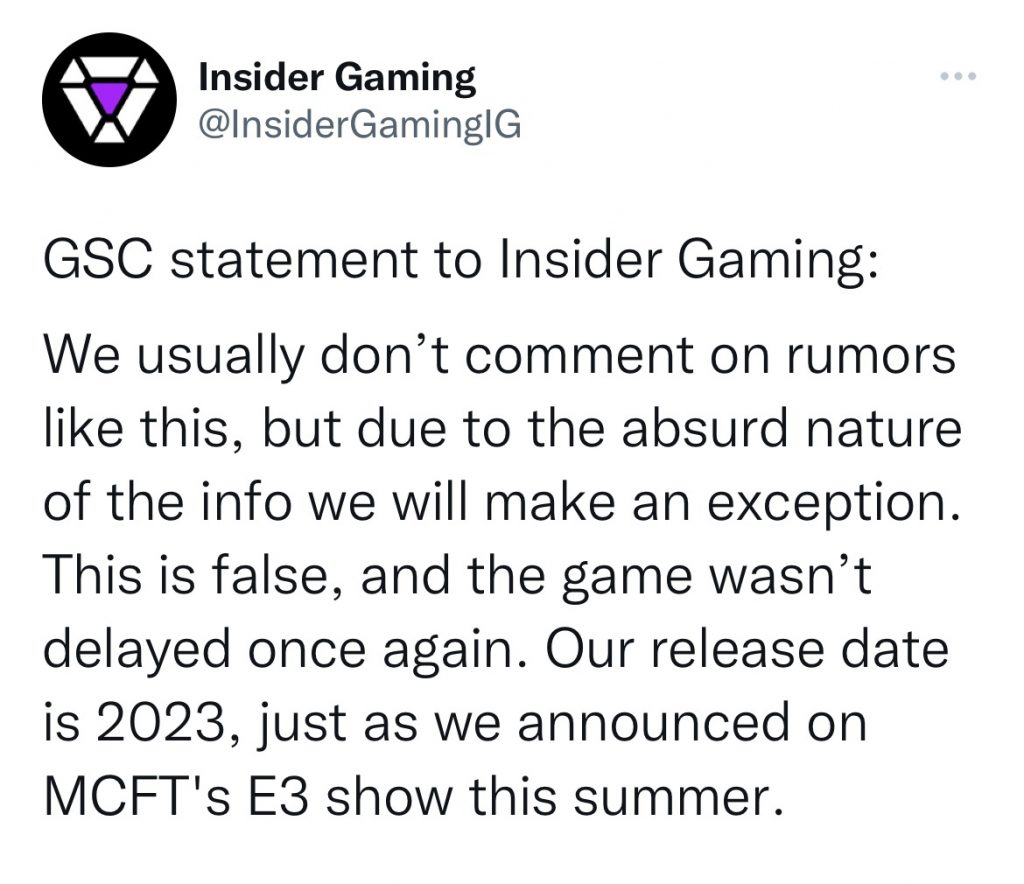Click the word 'rumors' in the tweet

(x=872, y=356)
